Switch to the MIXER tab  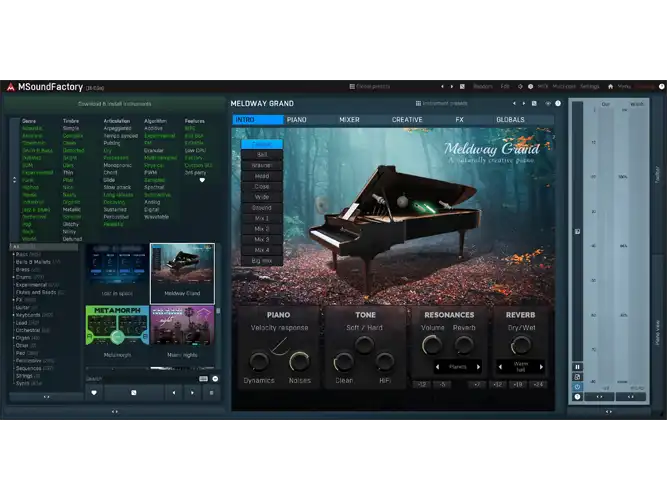click(349, 120)
